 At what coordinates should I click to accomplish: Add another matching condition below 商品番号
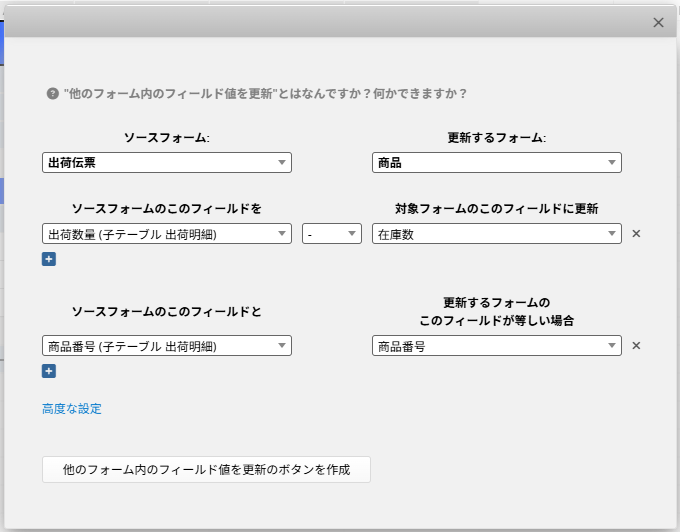(x=49, y=371)
